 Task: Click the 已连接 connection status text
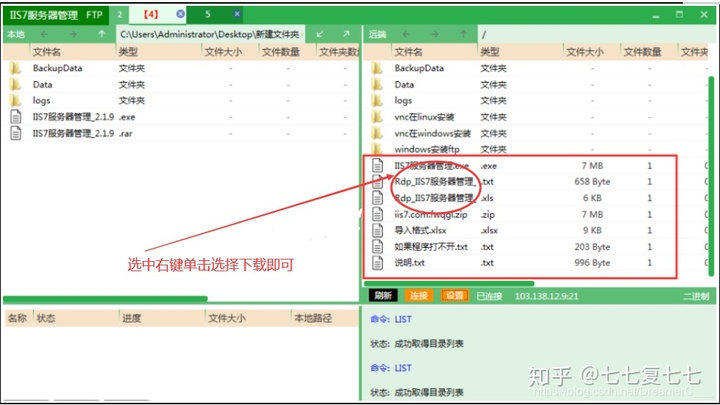pos(489,296)
